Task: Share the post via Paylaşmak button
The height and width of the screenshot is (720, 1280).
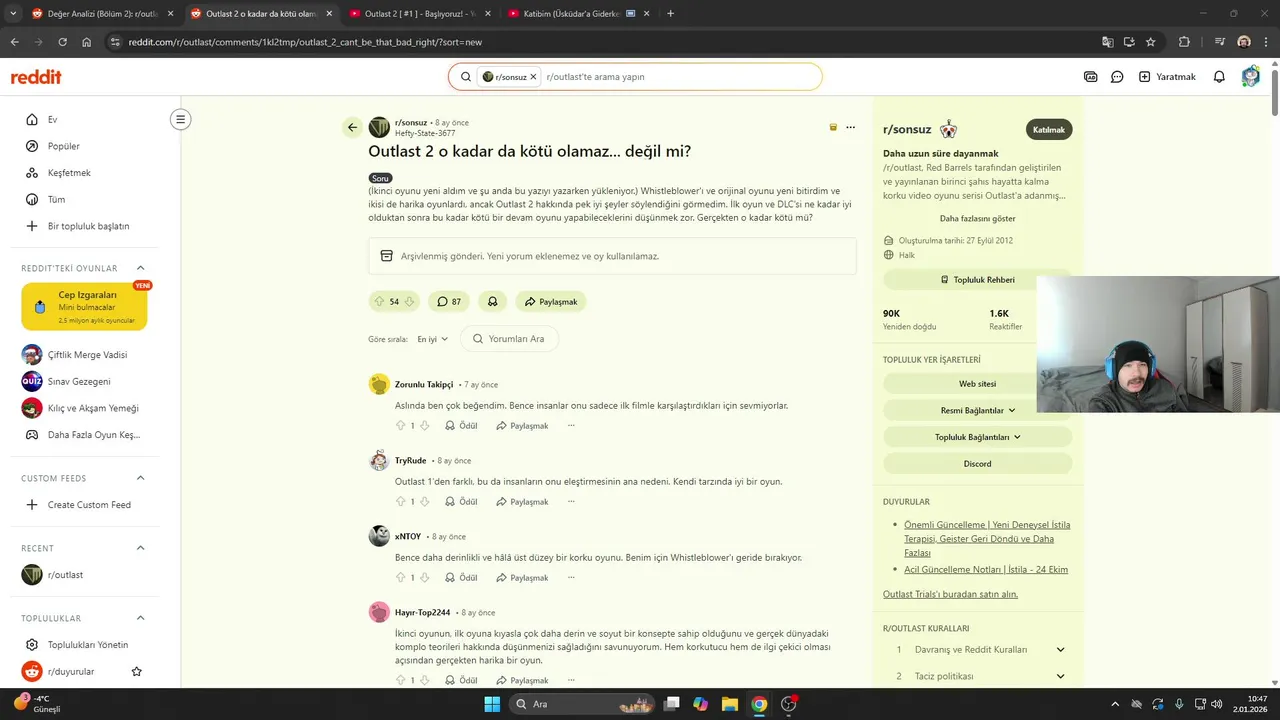Action: click(551, 301)
